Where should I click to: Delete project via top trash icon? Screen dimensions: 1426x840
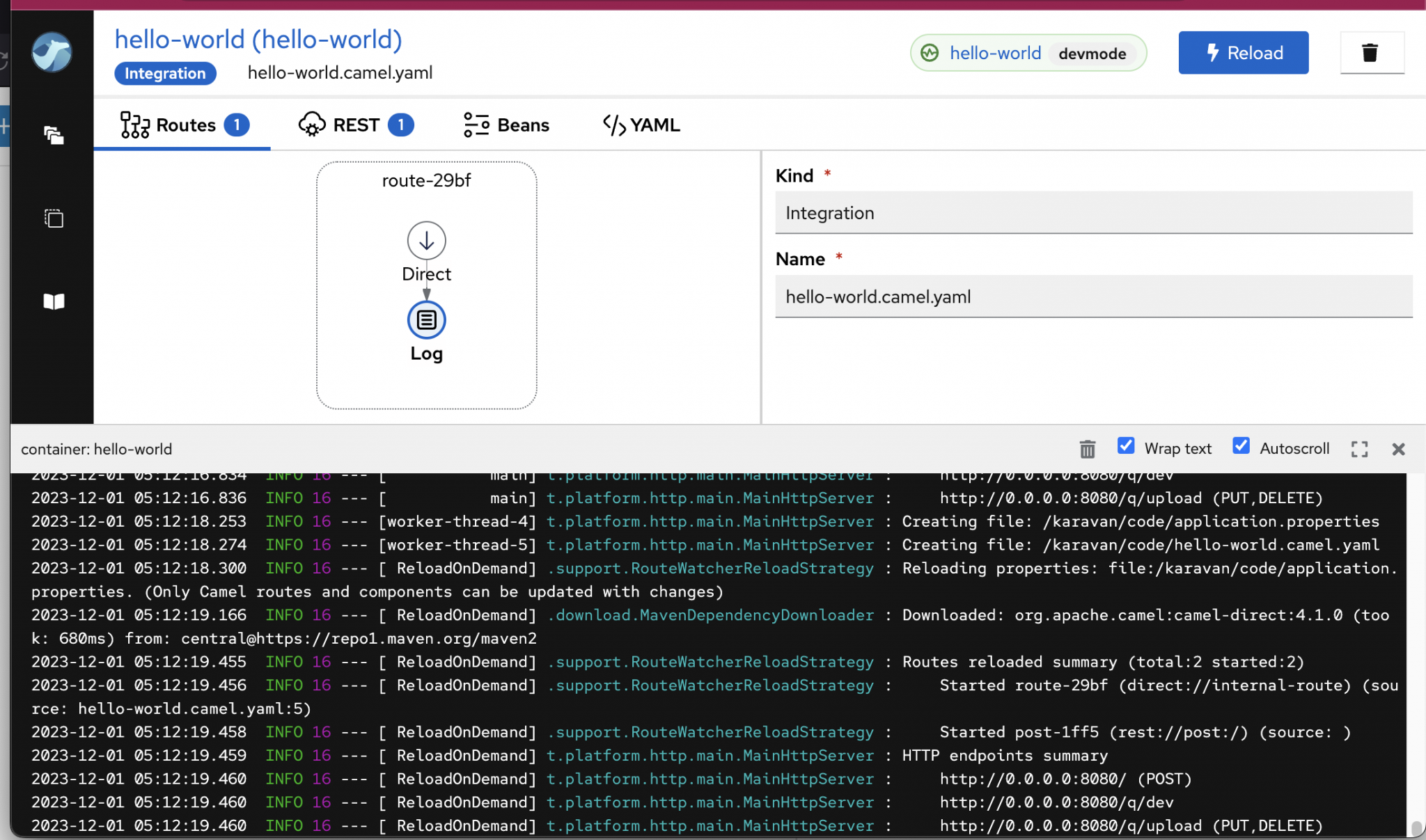pos(1370,53)
